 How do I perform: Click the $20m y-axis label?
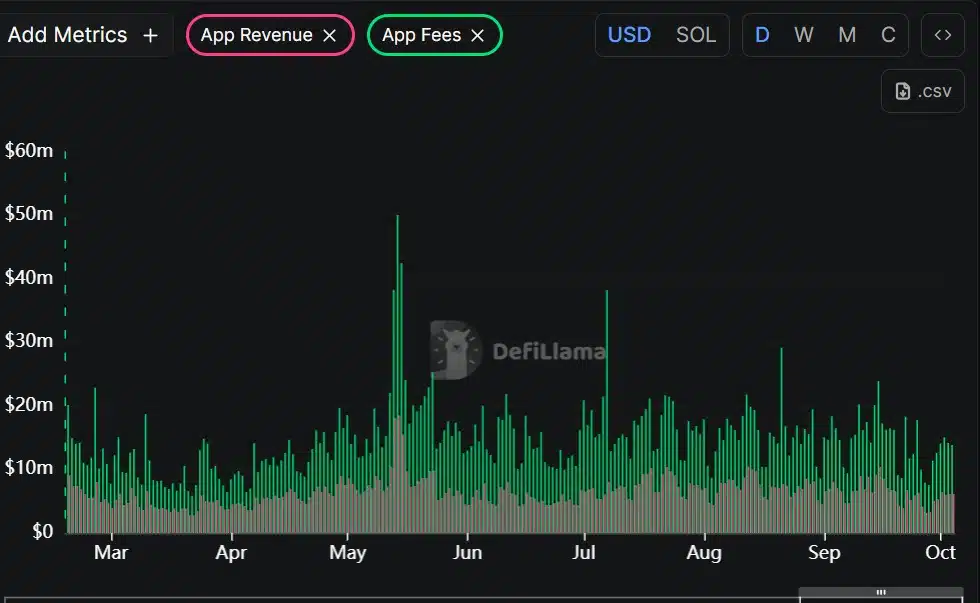[x=29, y=404]
